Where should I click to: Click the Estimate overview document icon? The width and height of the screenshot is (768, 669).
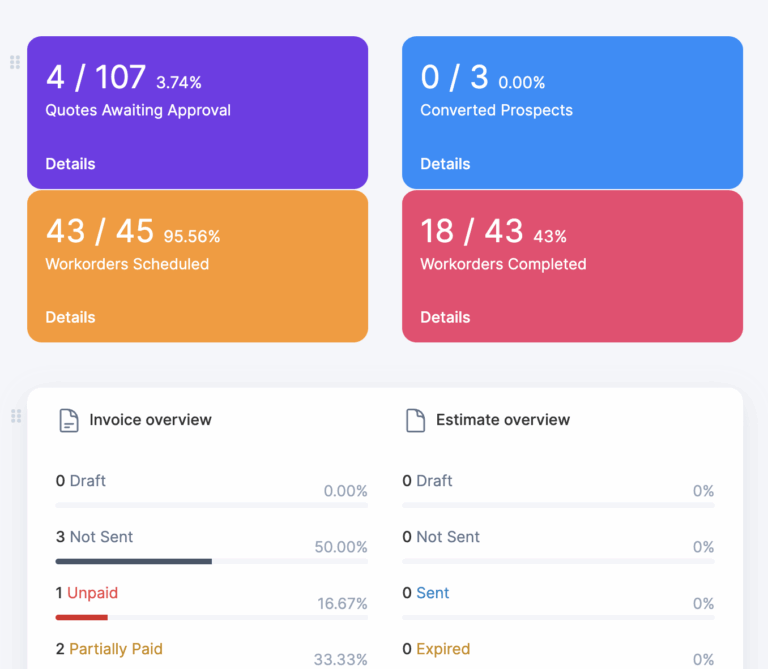pos(415,420)
